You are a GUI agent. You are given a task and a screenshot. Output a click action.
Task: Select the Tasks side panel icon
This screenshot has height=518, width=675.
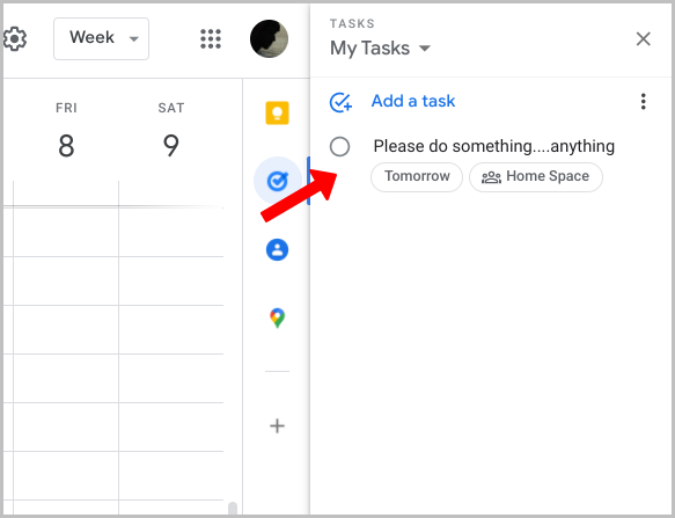point(277,181)
